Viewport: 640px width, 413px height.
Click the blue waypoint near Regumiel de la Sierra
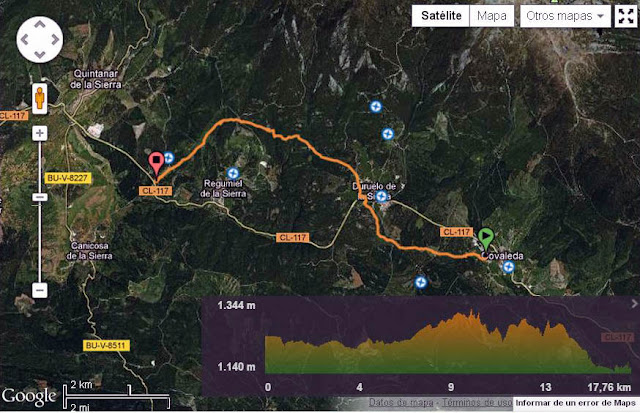(x=233, y=173)
